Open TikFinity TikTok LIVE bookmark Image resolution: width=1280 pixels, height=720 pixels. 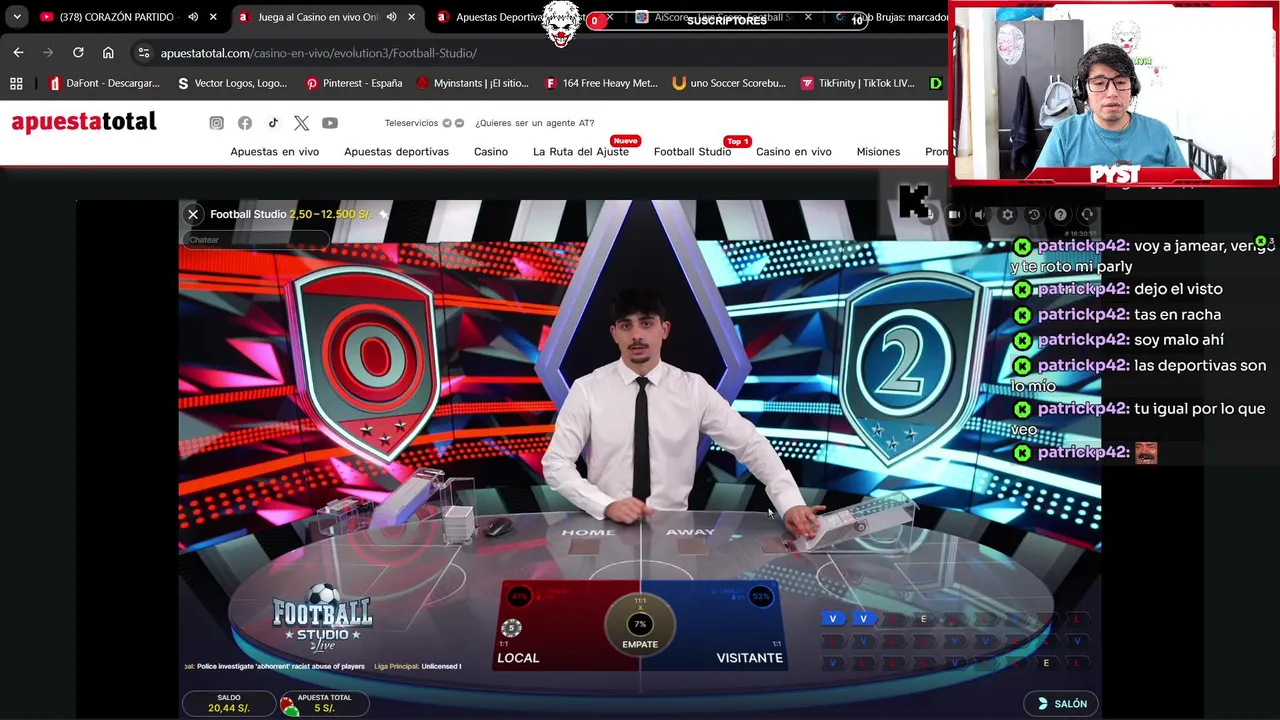click(x=857, y=83)
